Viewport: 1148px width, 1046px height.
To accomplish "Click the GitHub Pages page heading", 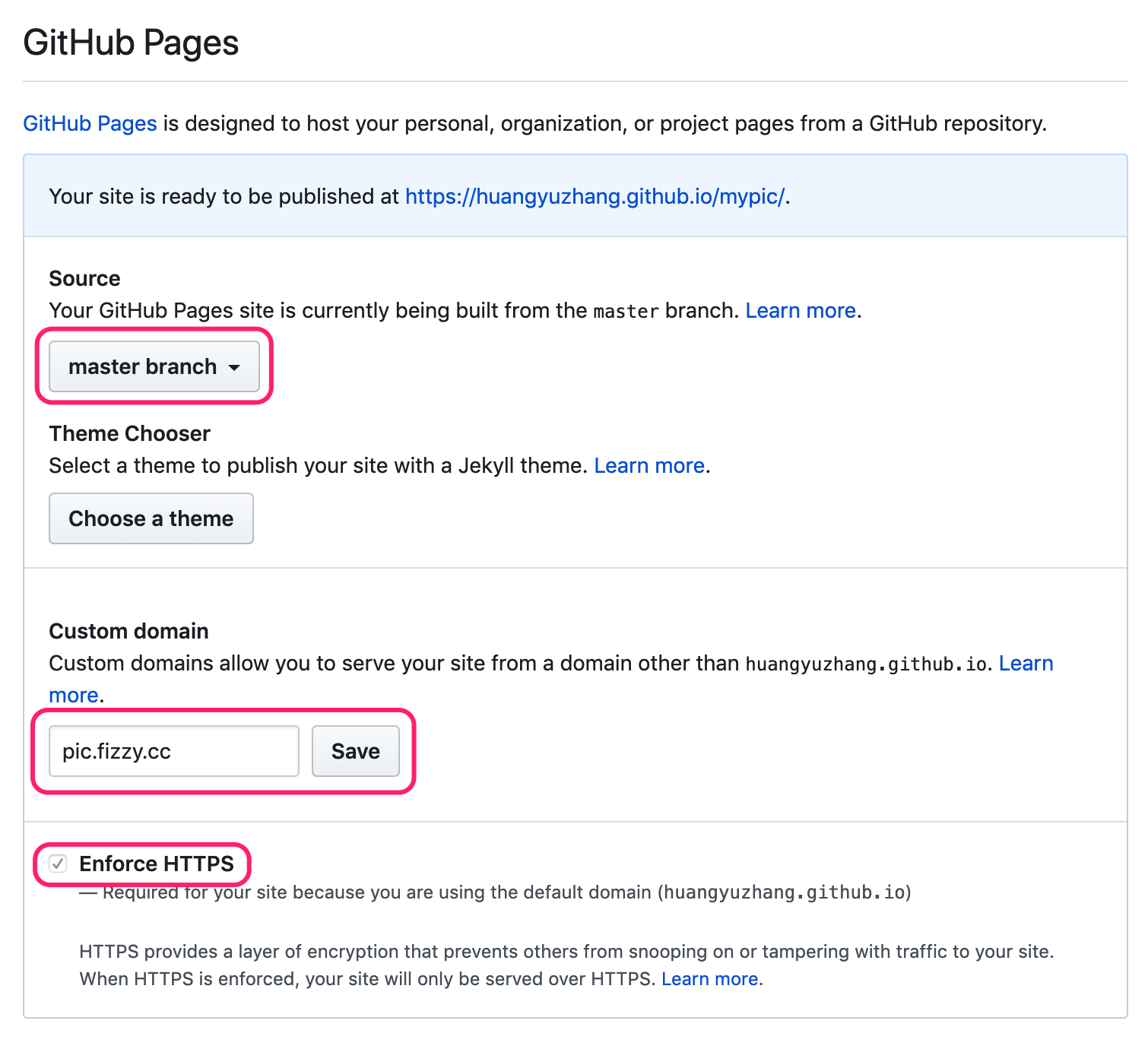I will click(131, 43).
